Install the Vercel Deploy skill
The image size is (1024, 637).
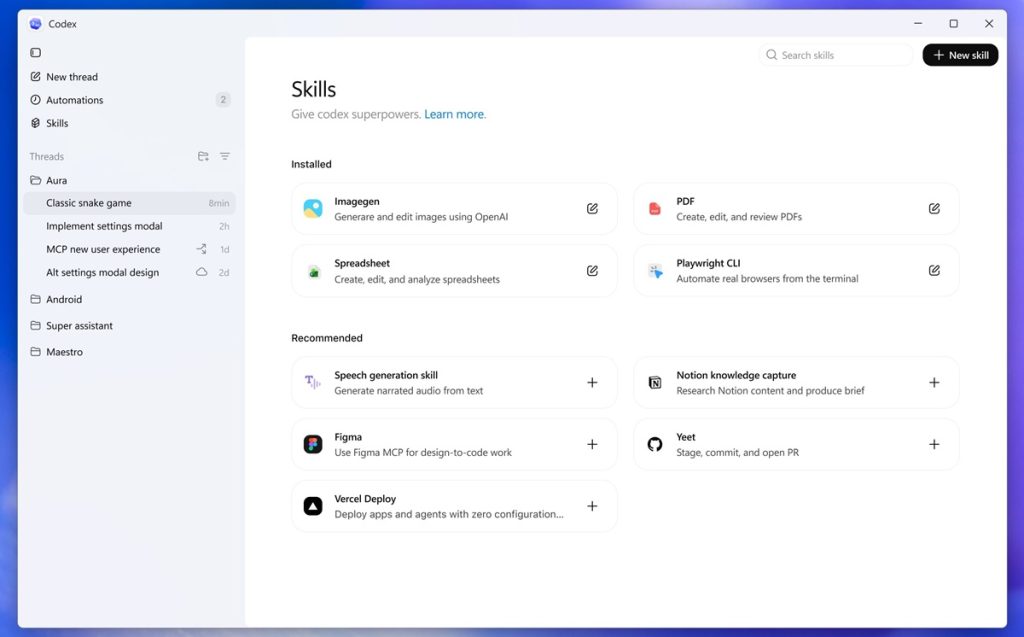(x=592, y=506)
